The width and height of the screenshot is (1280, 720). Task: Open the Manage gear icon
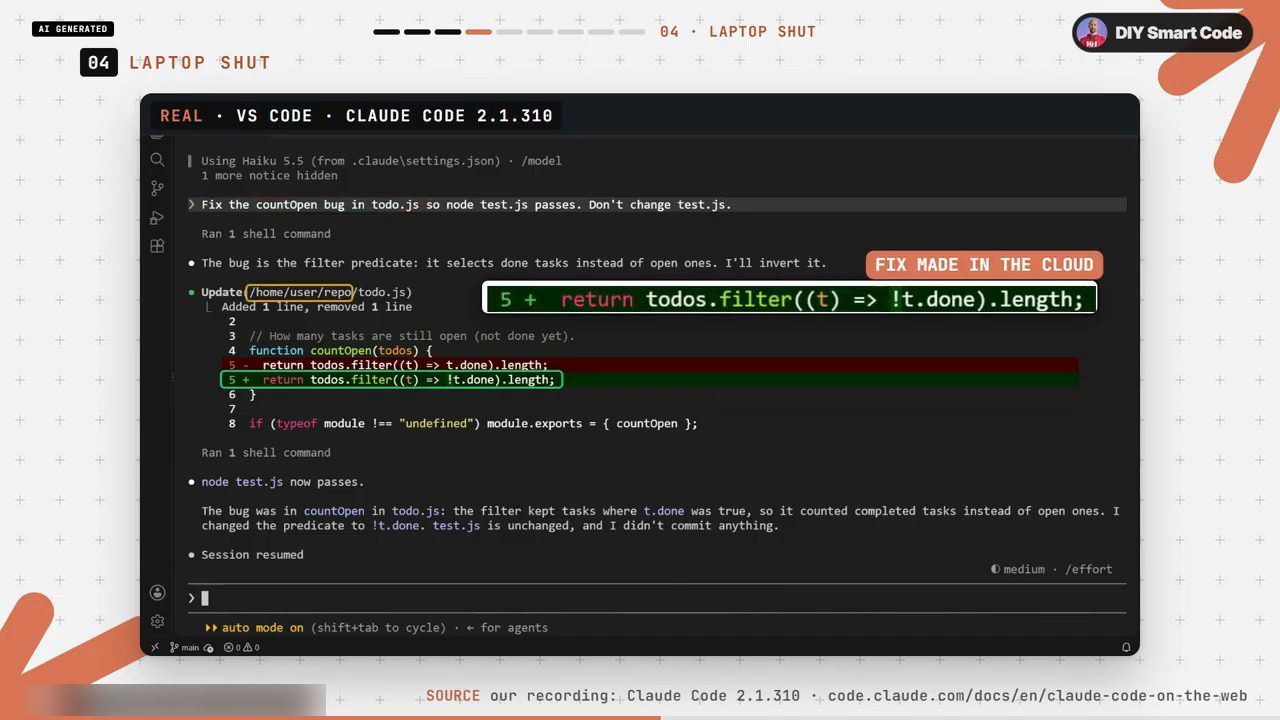pos(157,621)
